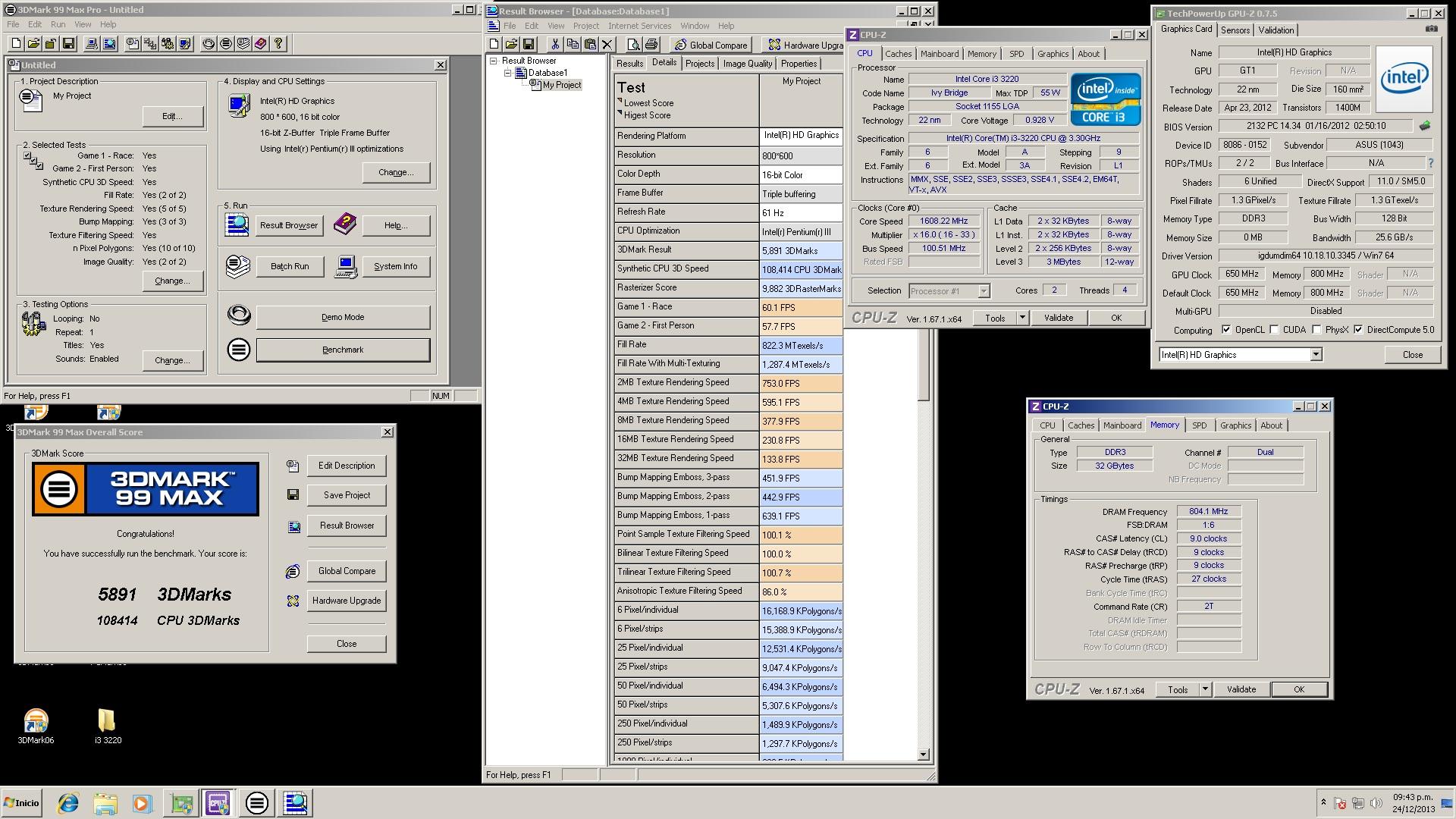Click Demo Mode icon in 3DMark toolbar
The width and height of the screenshot is (1456, 819).
point(209,43)
